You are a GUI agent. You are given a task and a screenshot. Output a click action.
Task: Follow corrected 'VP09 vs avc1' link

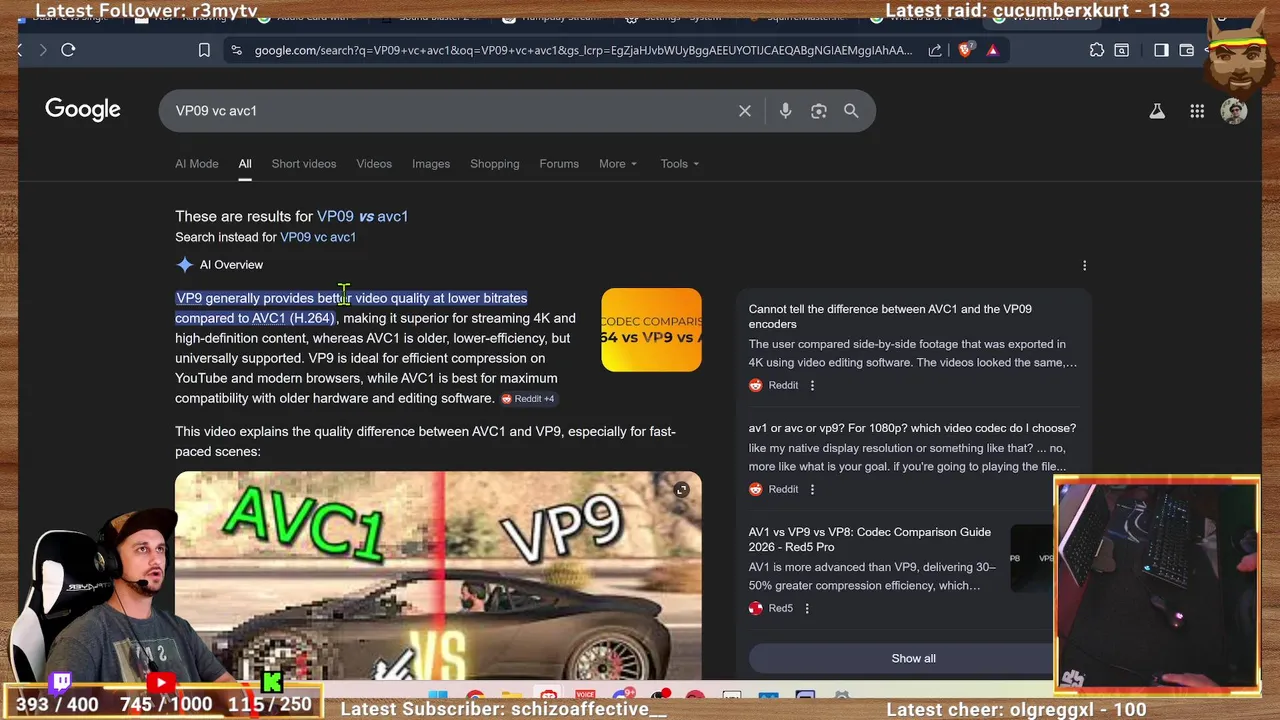362,216
